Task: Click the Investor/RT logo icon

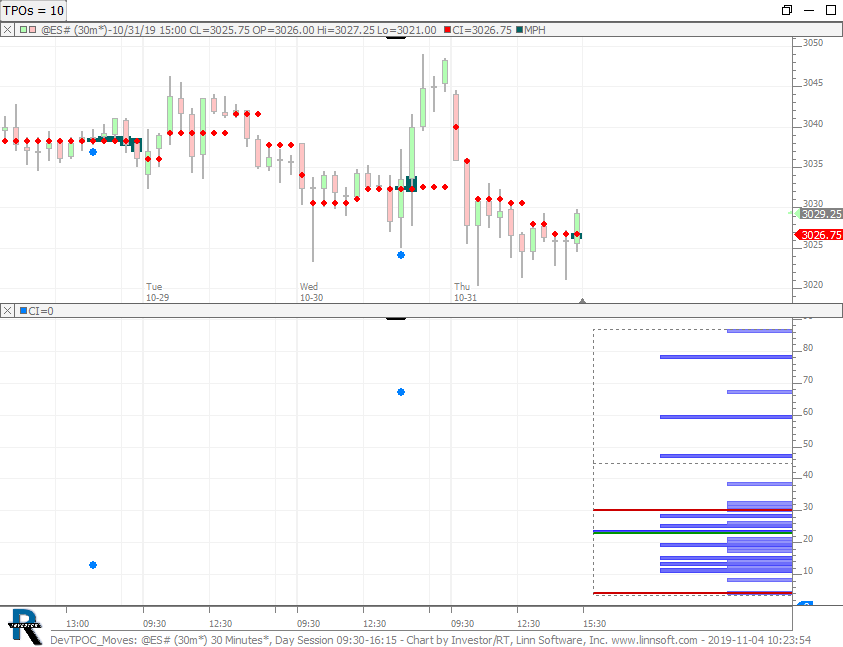Action: pyautogui.click(x=25, y=627)
